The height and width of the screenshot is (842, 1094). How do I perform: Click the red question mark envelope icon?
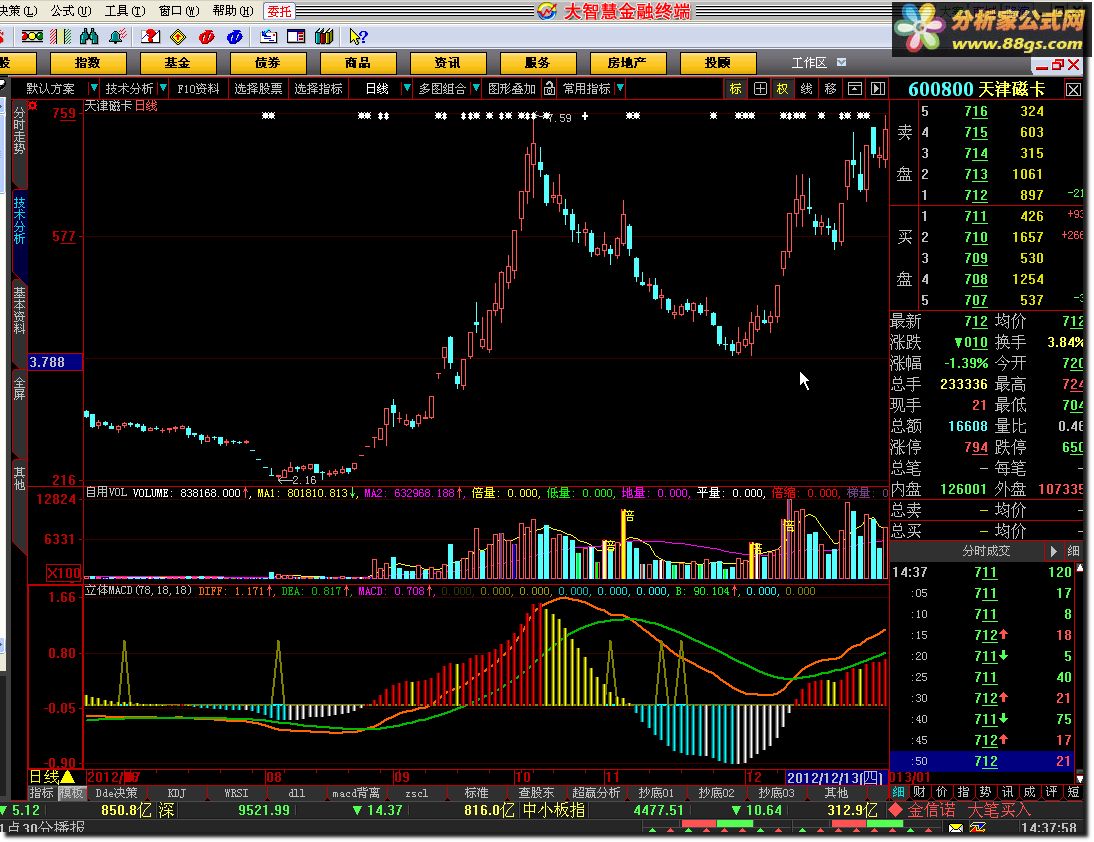point(150,36)
